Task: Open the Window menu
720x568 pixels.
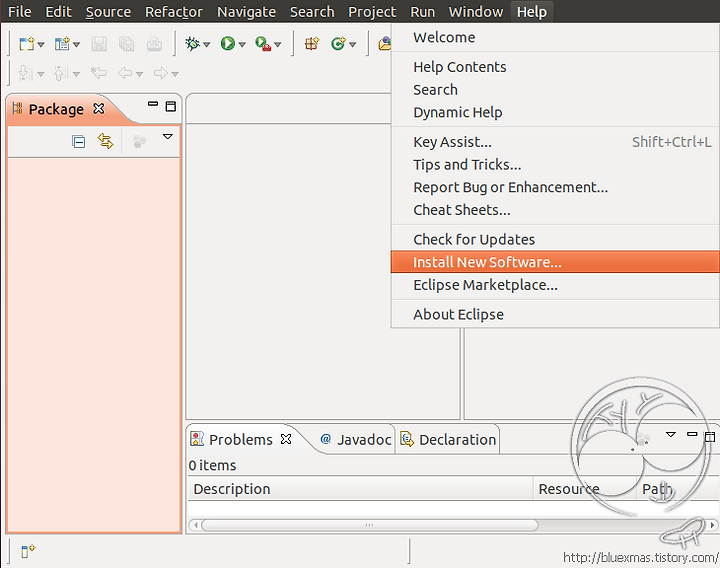Action: click(x=476, y=11)
